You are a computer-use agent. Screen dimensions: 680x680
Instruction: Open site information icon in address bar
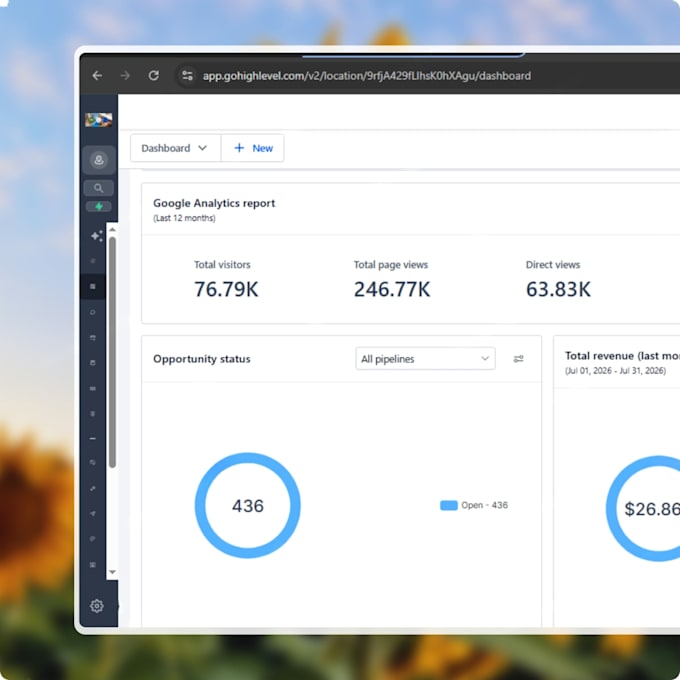[x=187, y=76]
